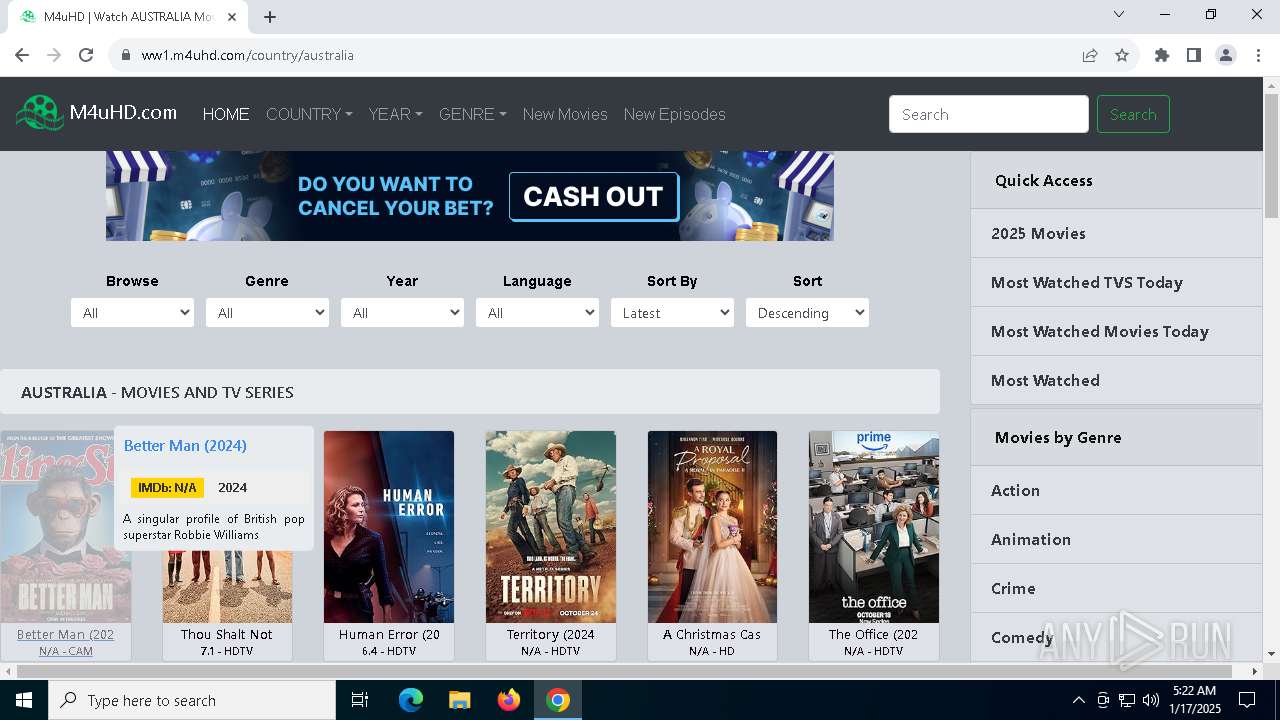The image size is (1280, 720).
Task: Open the Territory movie poster
Action: (x=551, y=527)
